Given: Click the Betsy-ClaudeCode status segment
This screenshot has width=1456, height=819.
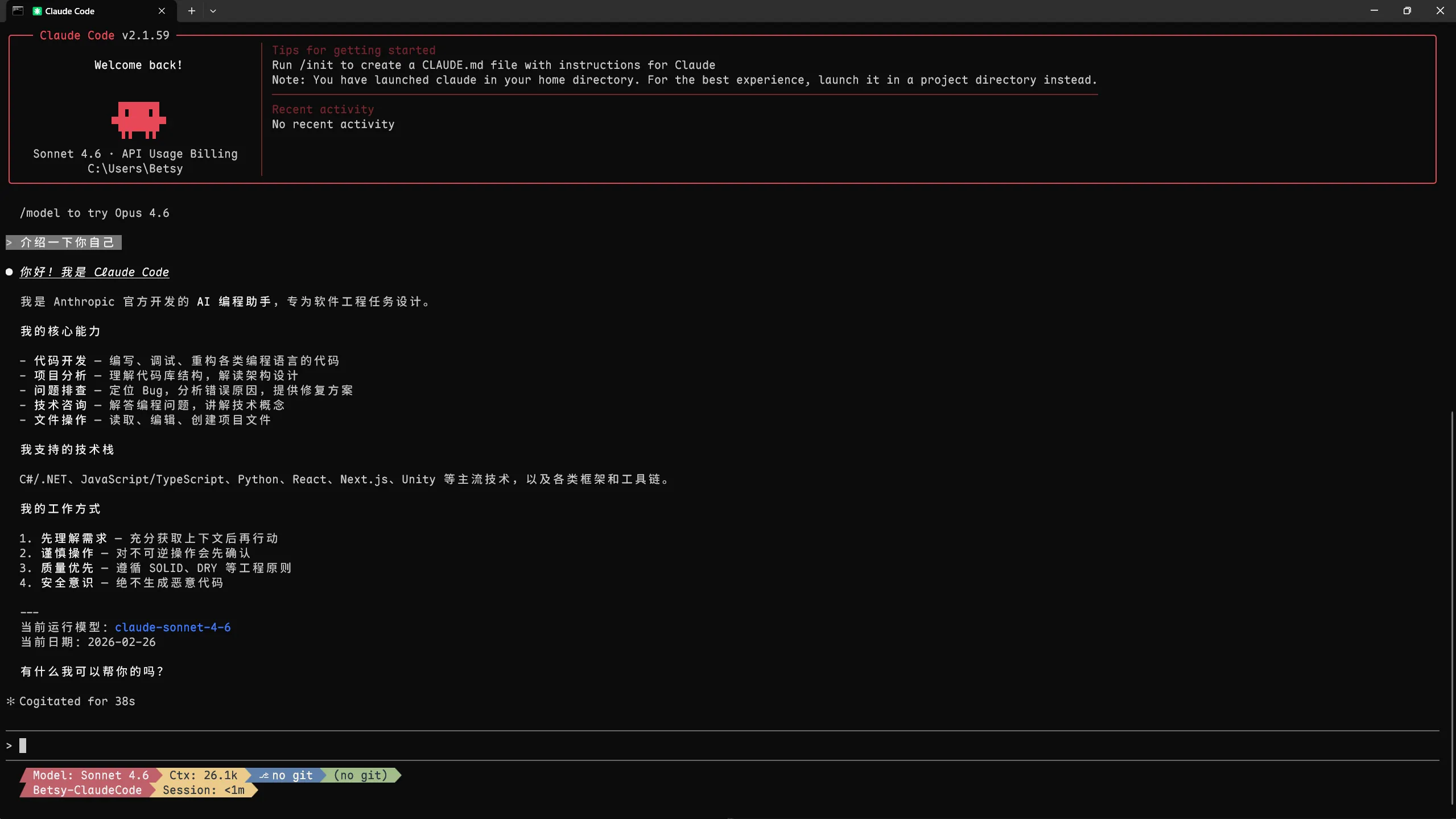Looking at the screenshot, I should click(86, 790).
